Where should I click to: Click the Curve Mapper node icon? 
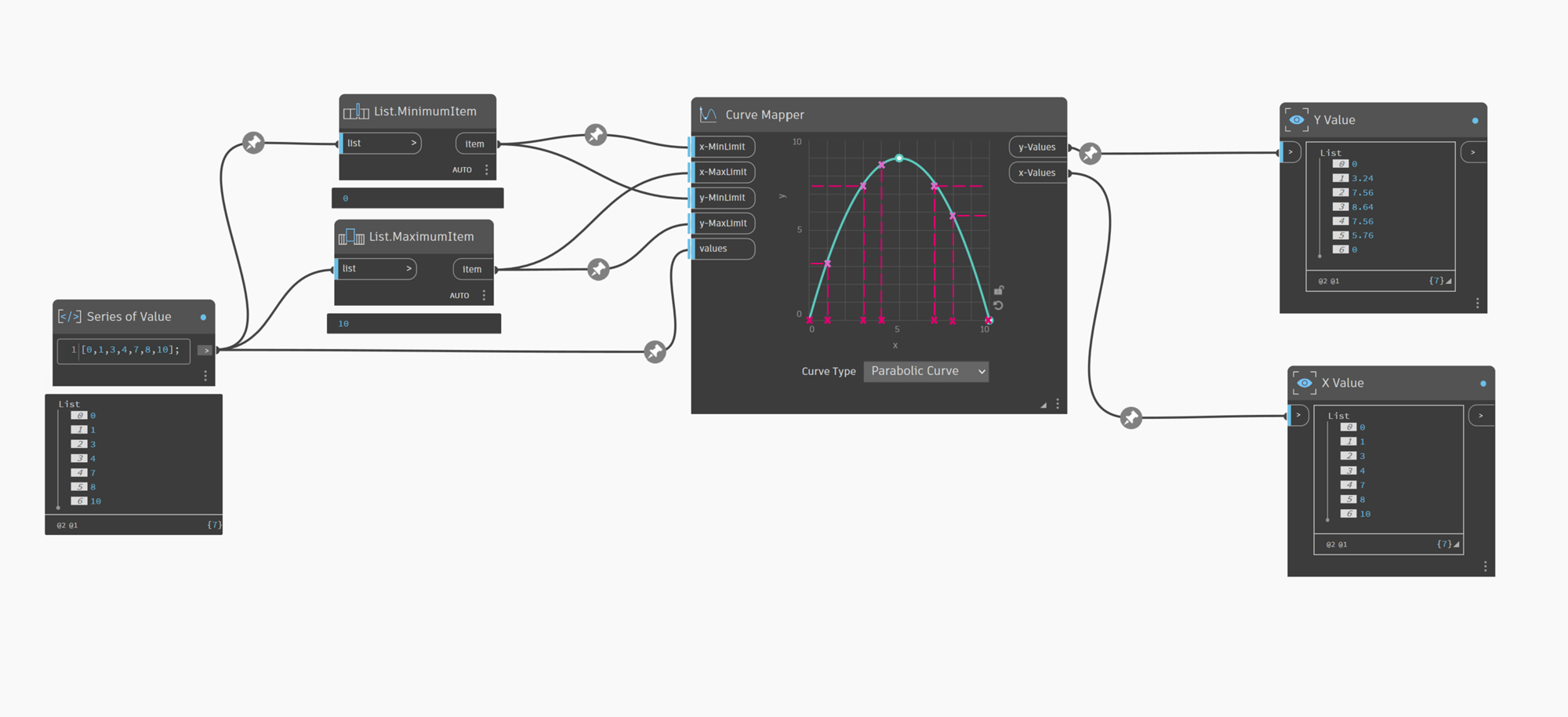click(x=708, y=115)
